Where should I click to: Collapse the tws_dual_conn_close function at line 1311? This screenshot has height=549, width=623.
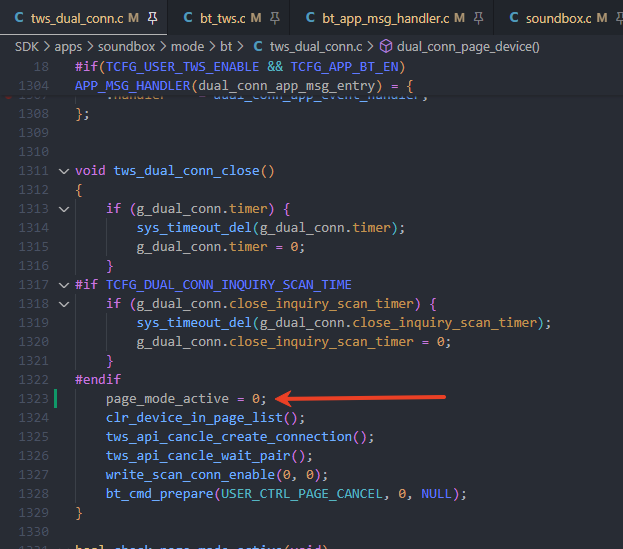pos(64,171)
